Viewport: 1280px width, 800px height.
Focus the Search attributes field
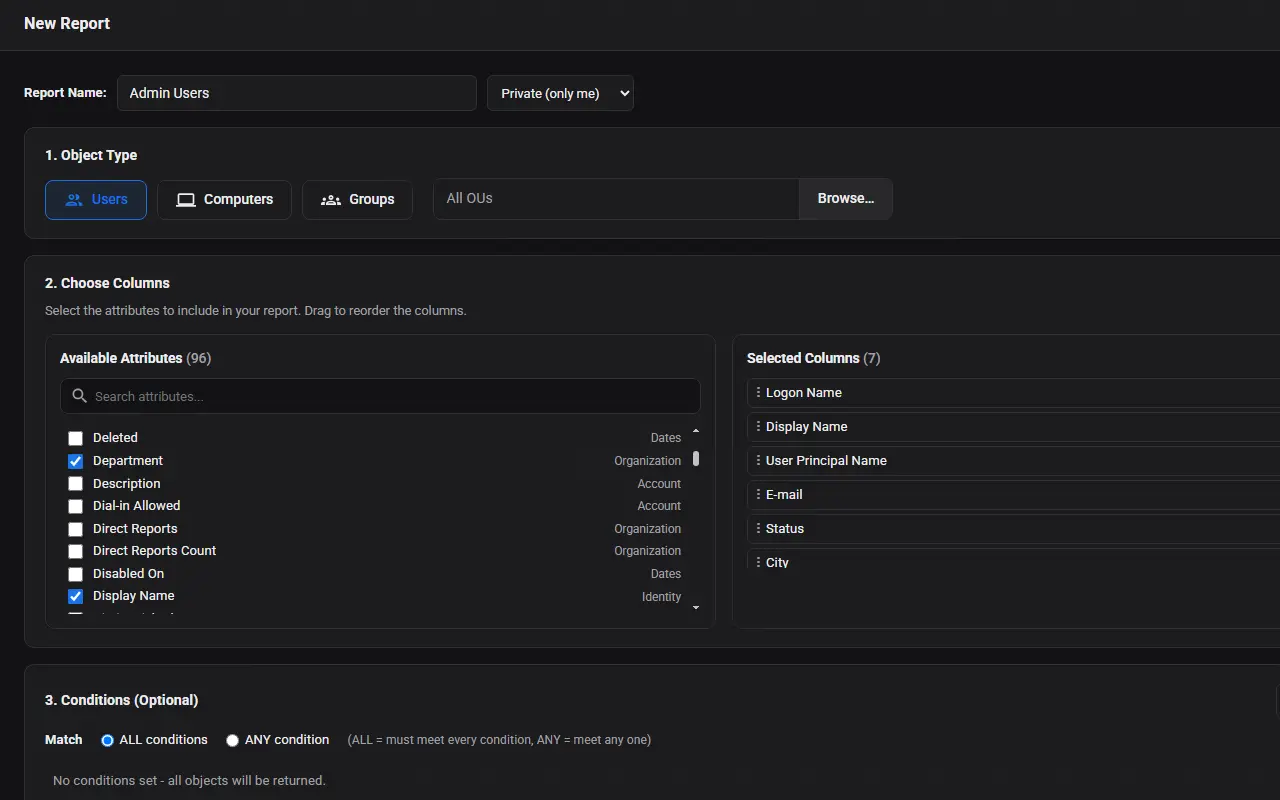(380, 397)
